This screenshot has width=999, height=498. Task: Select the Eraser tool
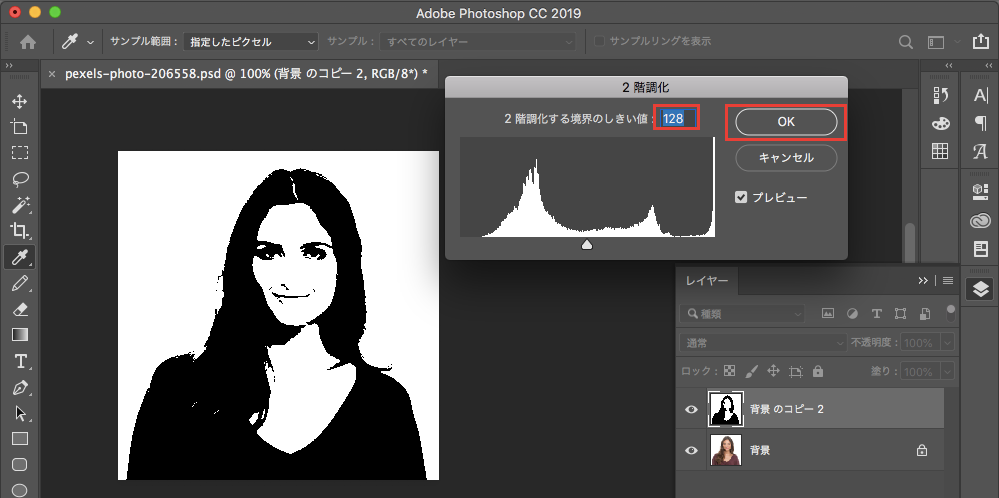pyautogui.click(x=19, y=309)
